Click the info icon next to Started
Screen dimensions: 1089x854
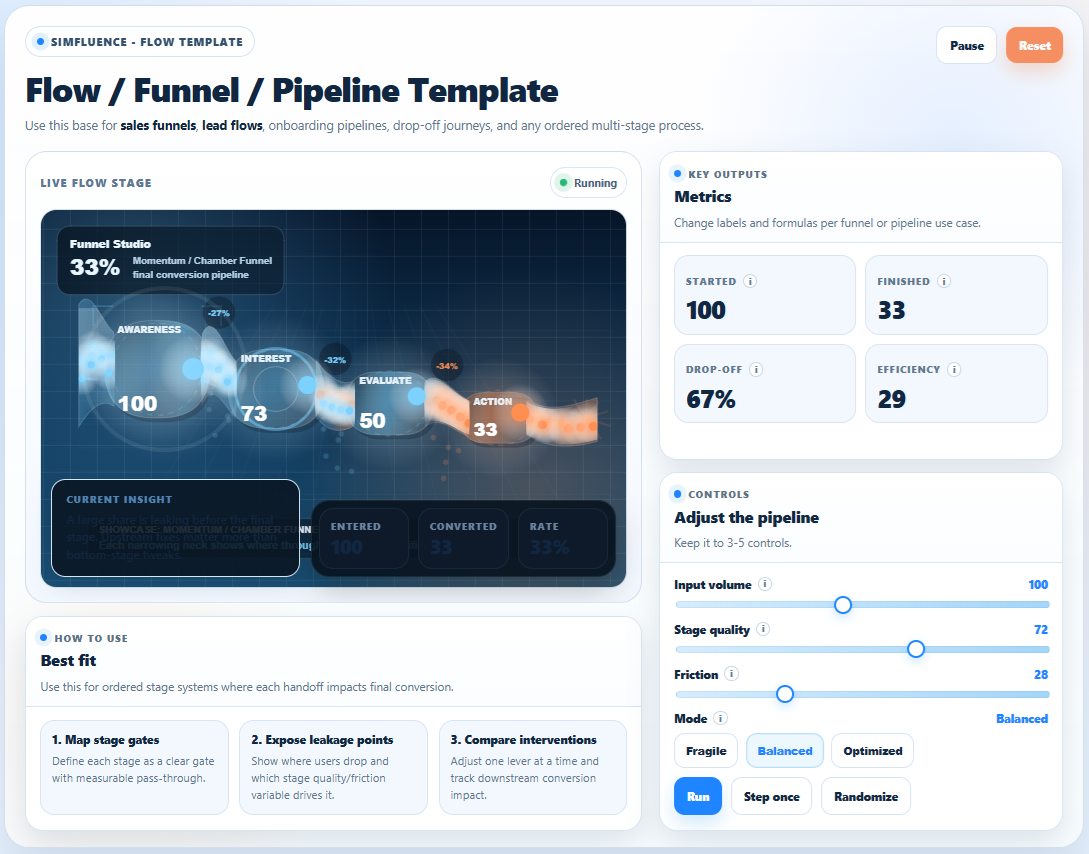750,282
